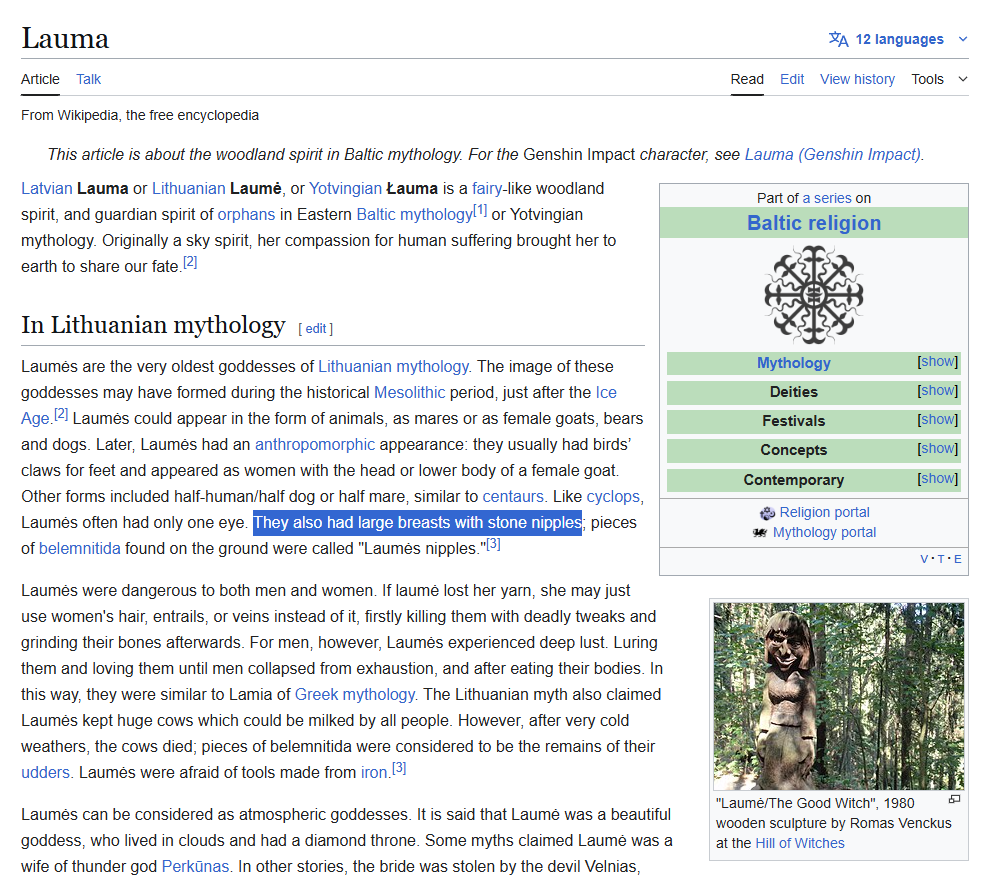Open the Baltic religion sidebar title link
The width and height of the screenshot is (985, 883).
pos(814,224)
